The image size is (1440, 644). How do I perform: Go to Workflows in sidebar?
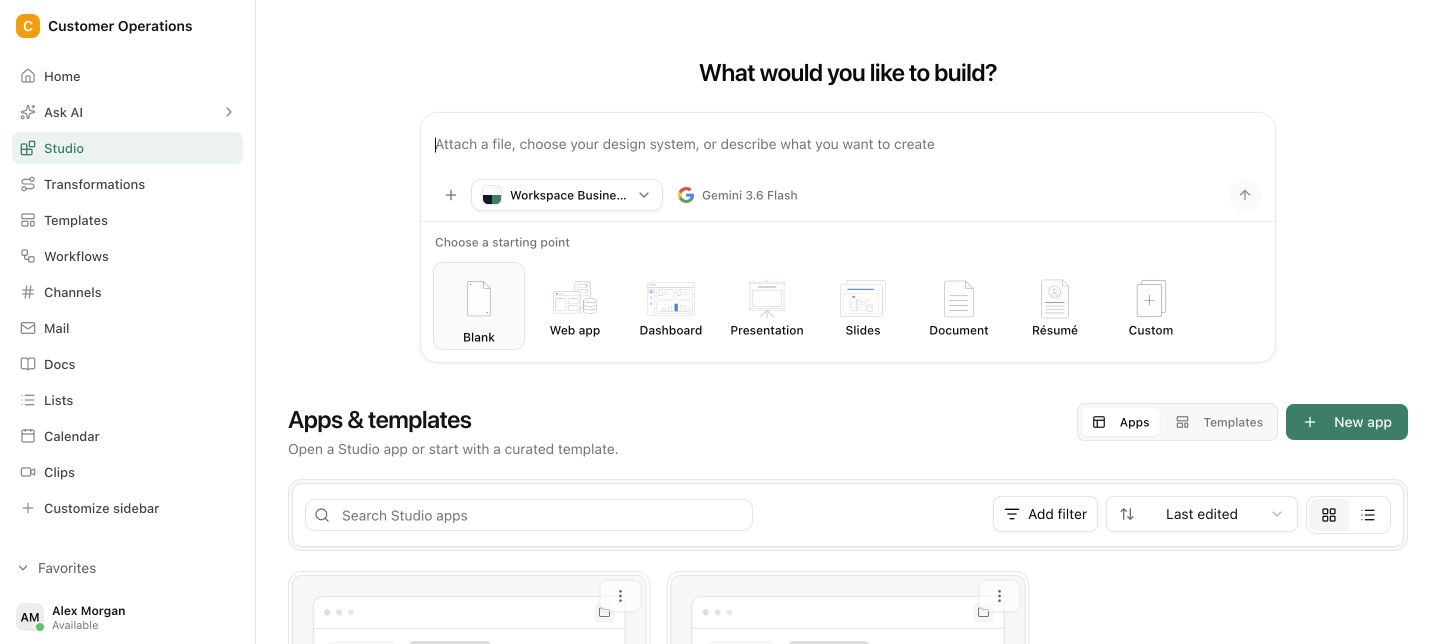tap(127, 256)
